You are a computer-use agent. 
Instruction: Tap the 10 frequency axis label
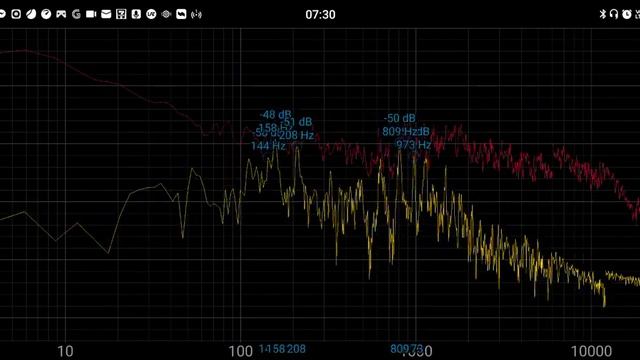pyautogui.click(x=65, y=351)
